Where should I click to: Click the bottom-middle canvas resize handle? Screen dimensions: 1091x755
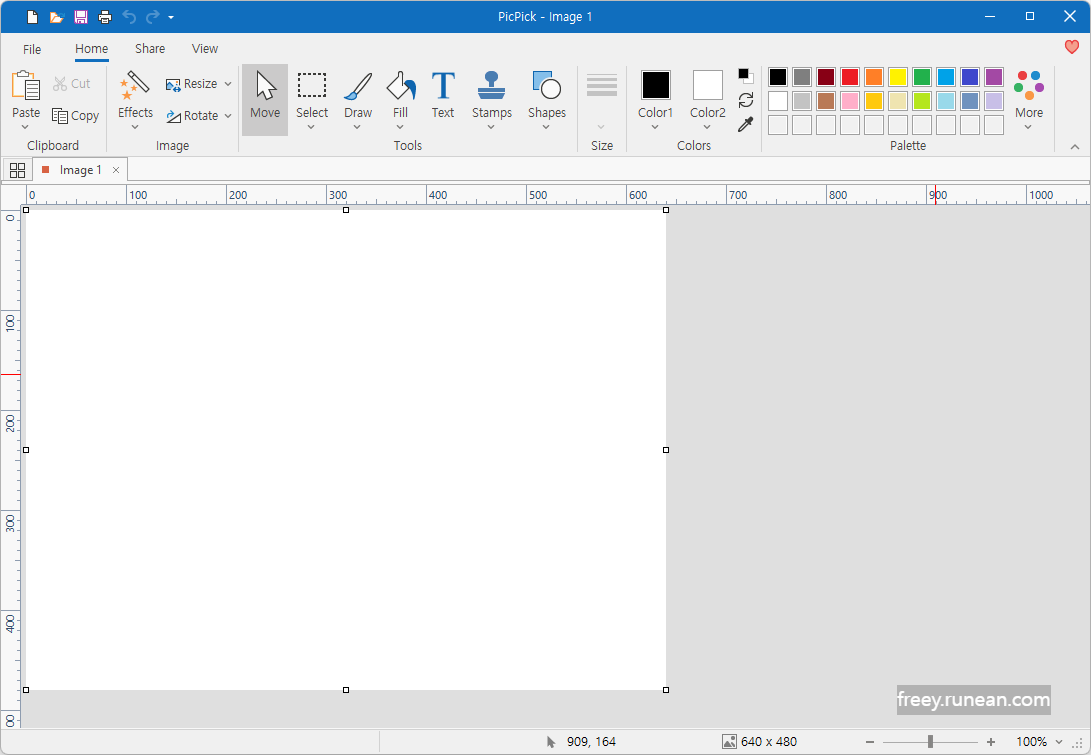[346, 690]
